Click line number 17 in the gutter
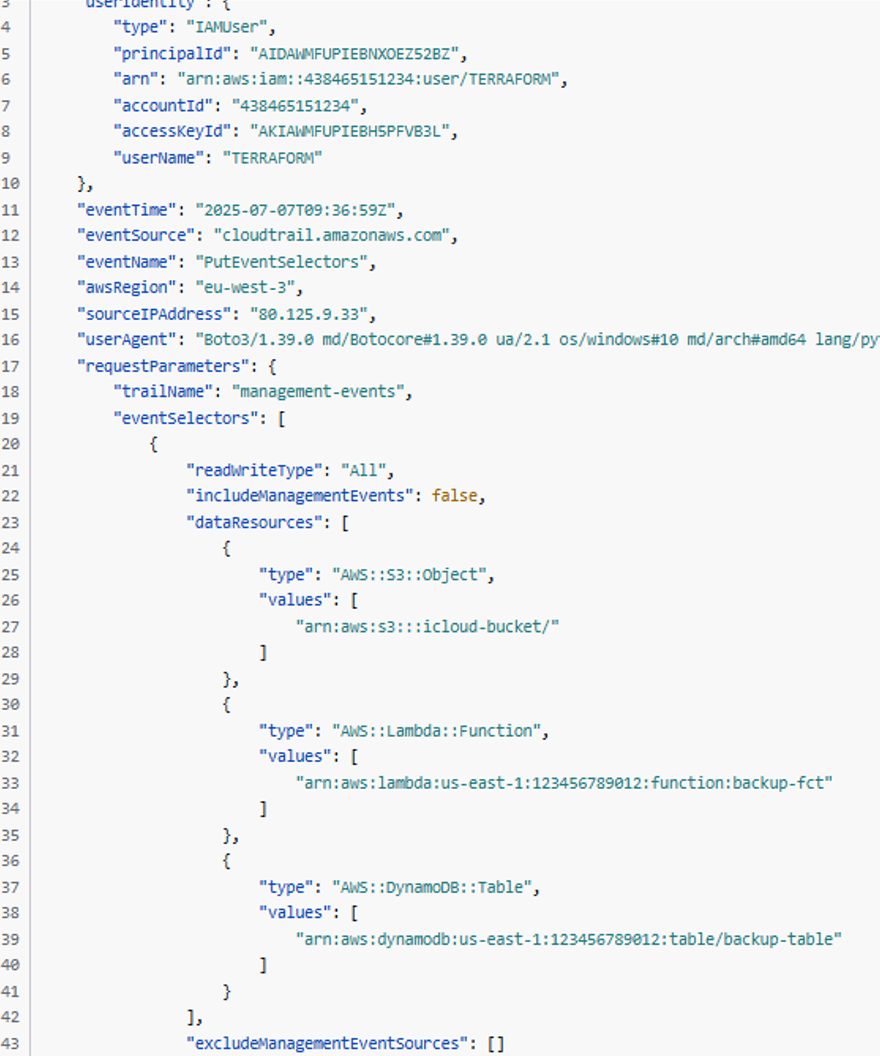Image resolution: width=880 pixels, height=1056 pixels. click(11, 366)
